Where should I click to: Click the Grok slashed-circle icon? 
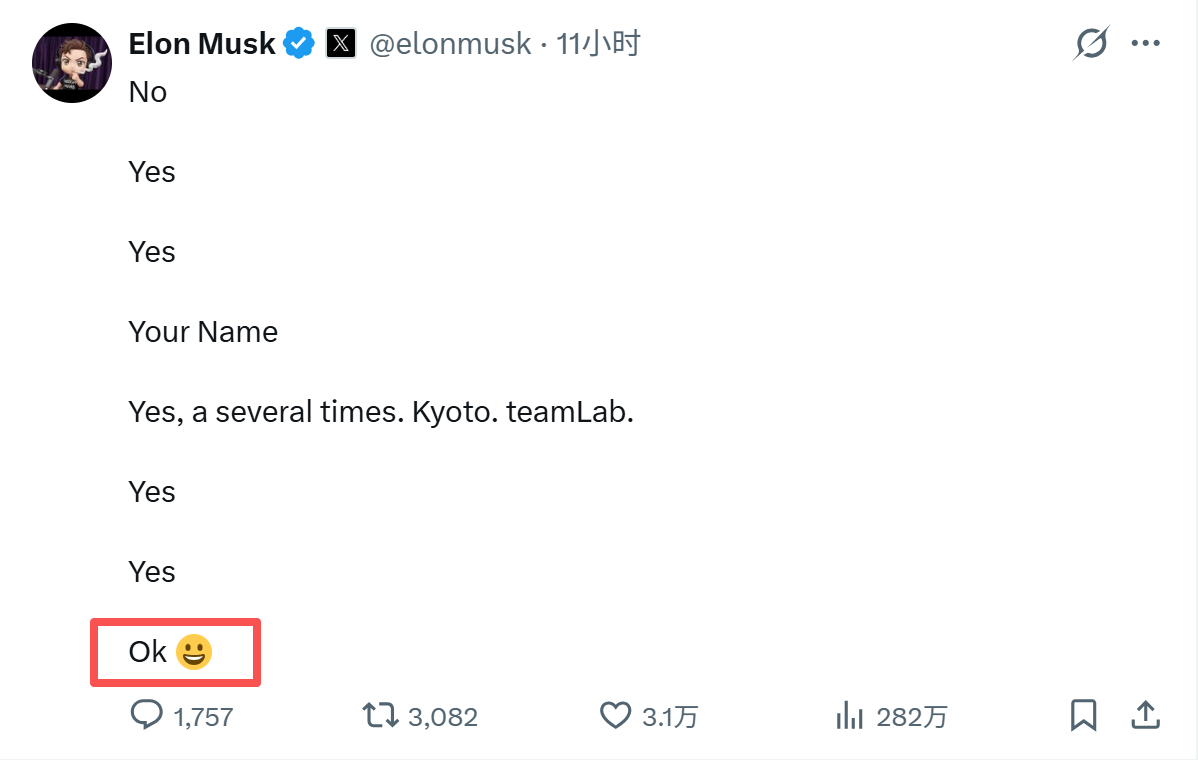(1091, 44)
